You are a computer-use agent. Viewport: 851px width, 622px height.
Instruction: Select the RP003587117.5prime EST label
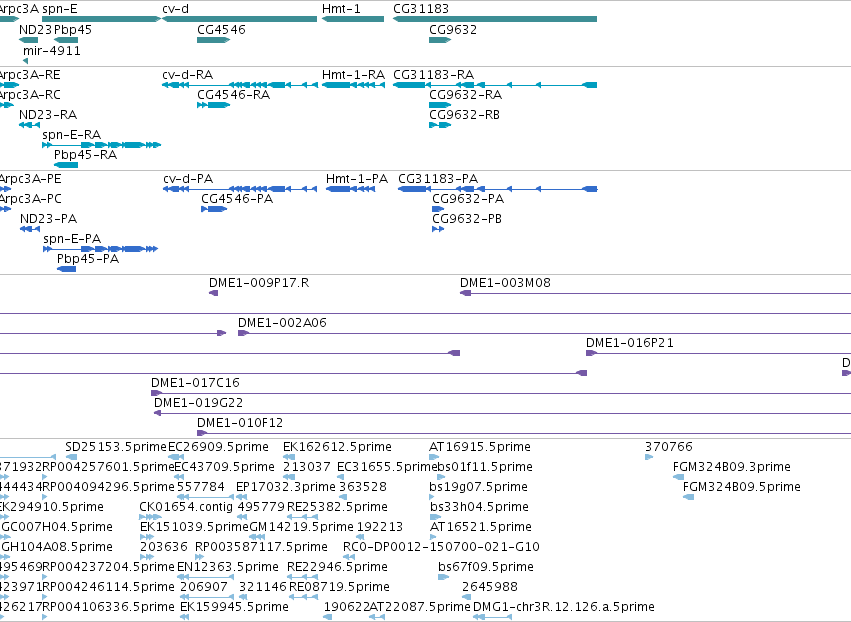[261, 548]
